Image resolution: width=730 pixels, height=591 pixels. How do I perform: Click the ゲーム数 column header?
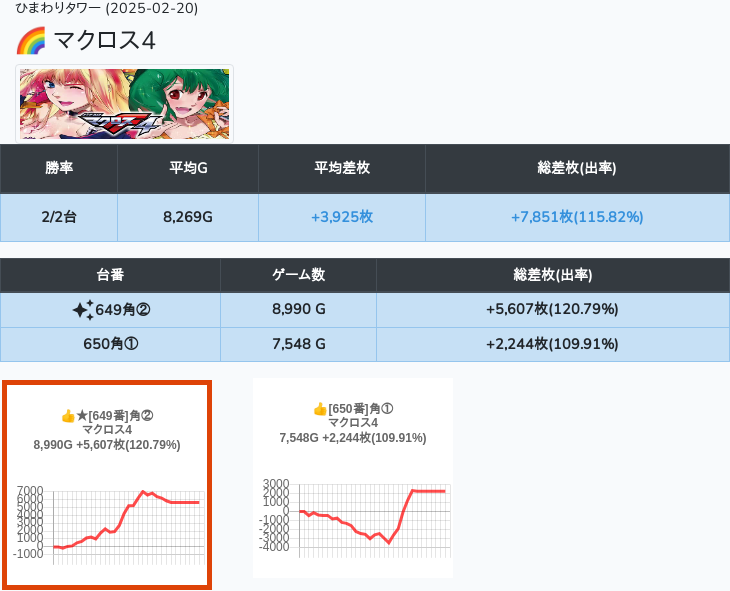(x=298, y=275)
